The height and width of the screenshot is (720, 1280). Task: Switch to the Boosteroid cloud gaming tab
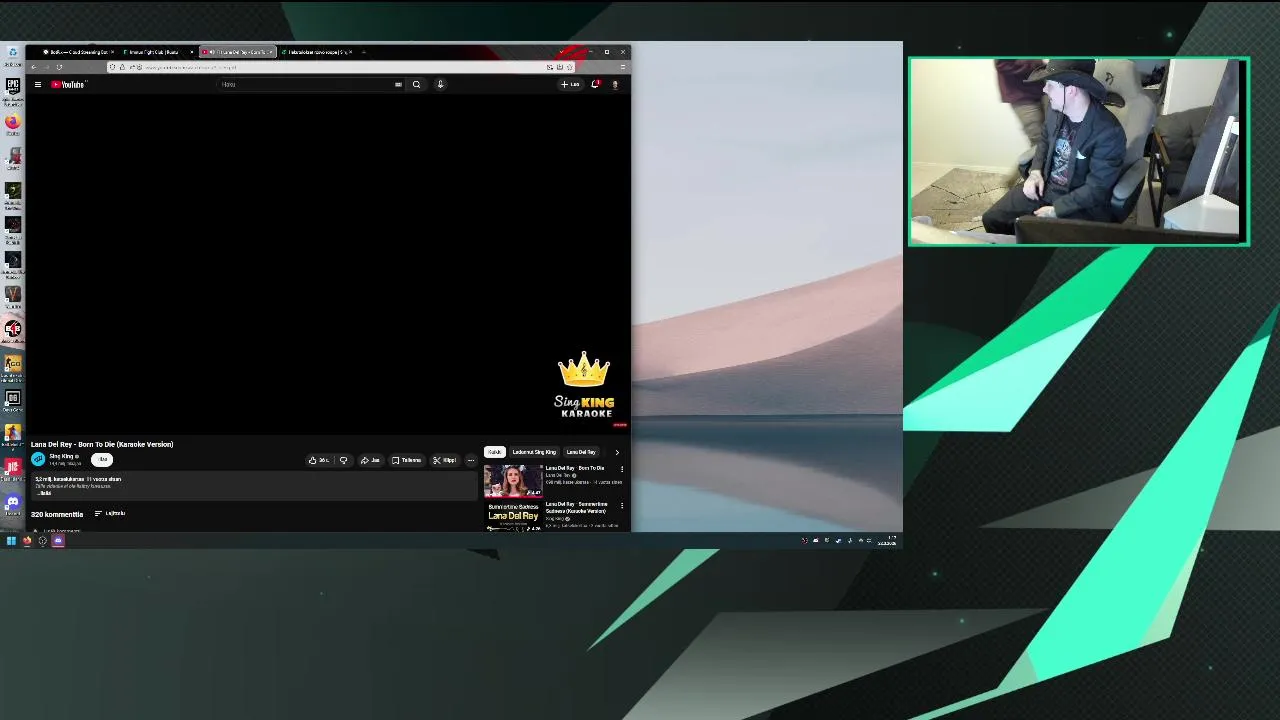pyautogui.click(x=78, y=52)
